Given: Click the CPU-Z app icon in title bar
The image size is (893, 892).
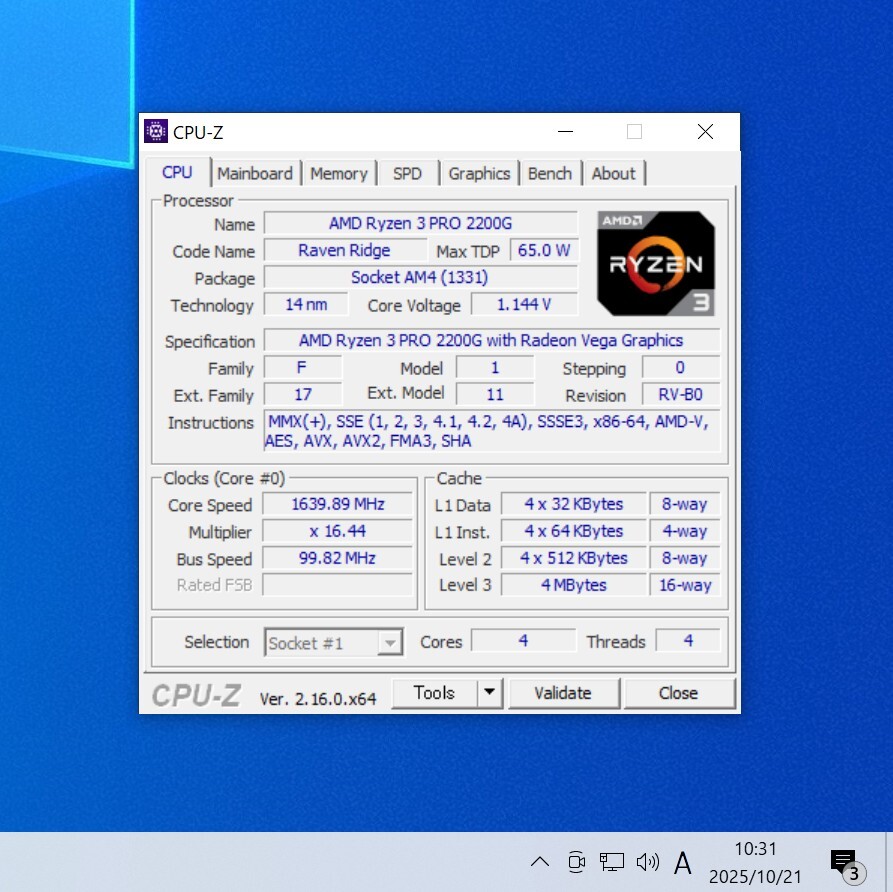Looking at the screenshot, I should pyautogui.click(x=156, y=131).
